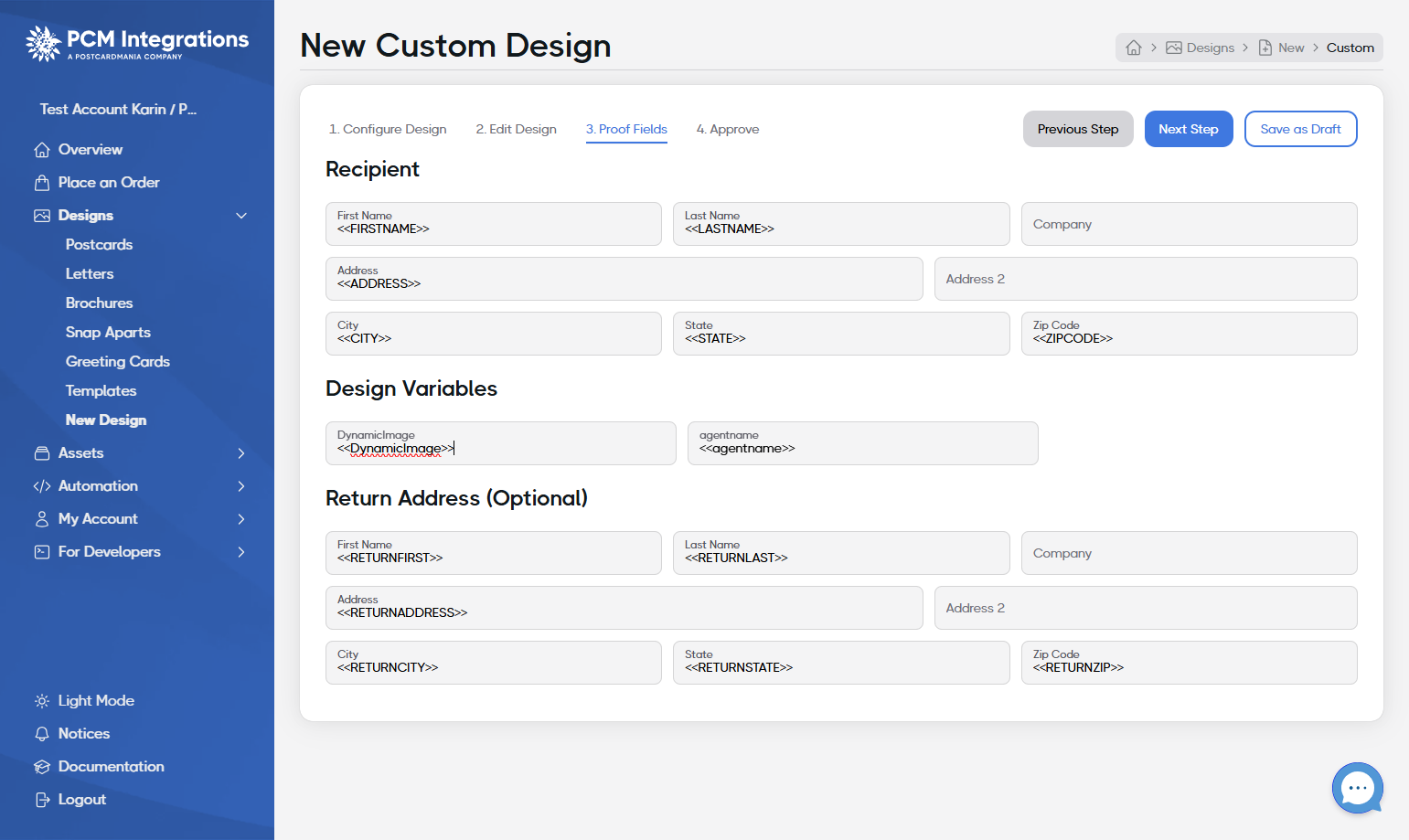The height and width of the screenshot is (840, 1409).
Task: Click the agentname variable field
Action: tap(862, 443)
